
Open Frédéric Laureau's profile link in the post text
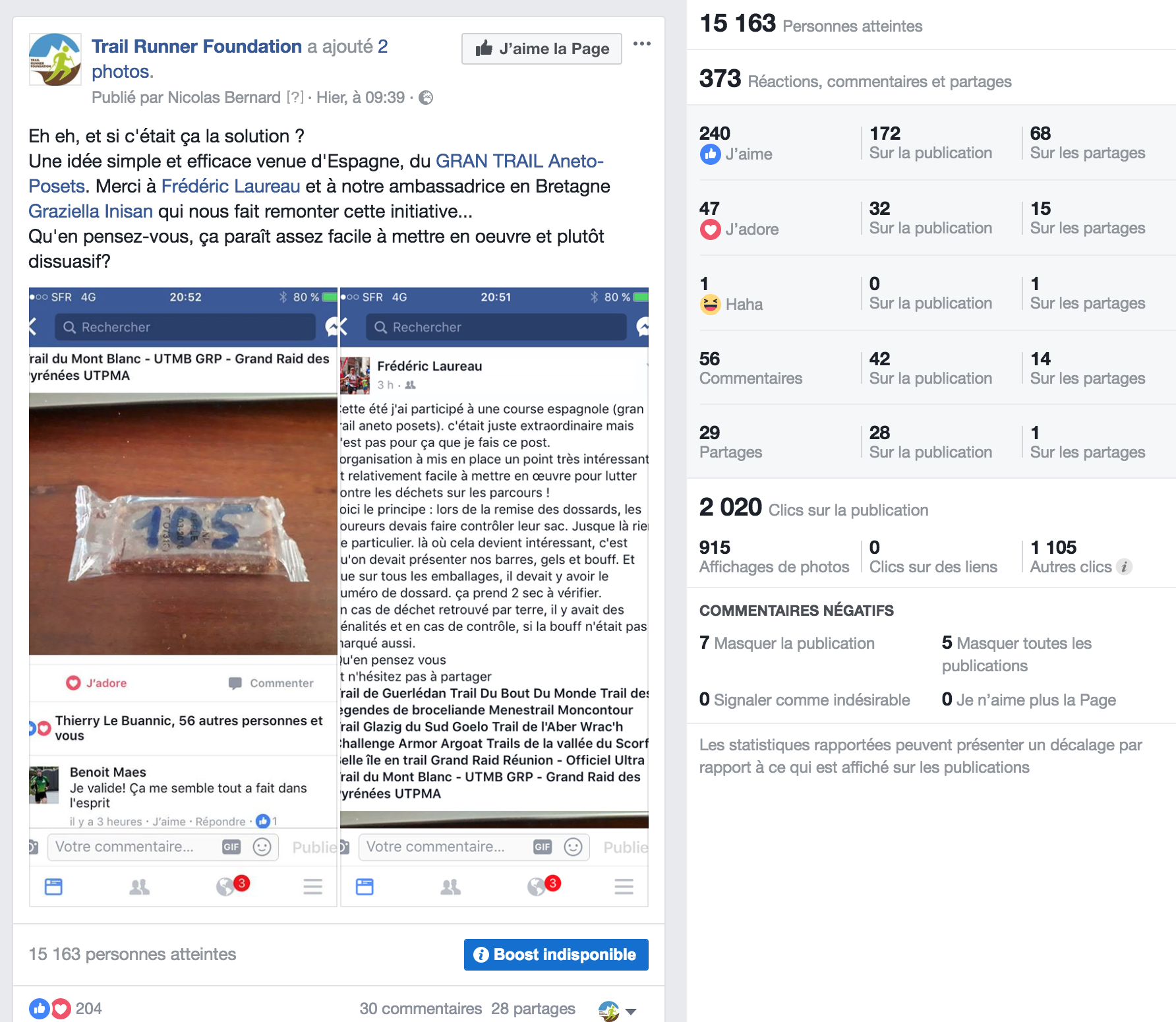(x=231, y=186)
